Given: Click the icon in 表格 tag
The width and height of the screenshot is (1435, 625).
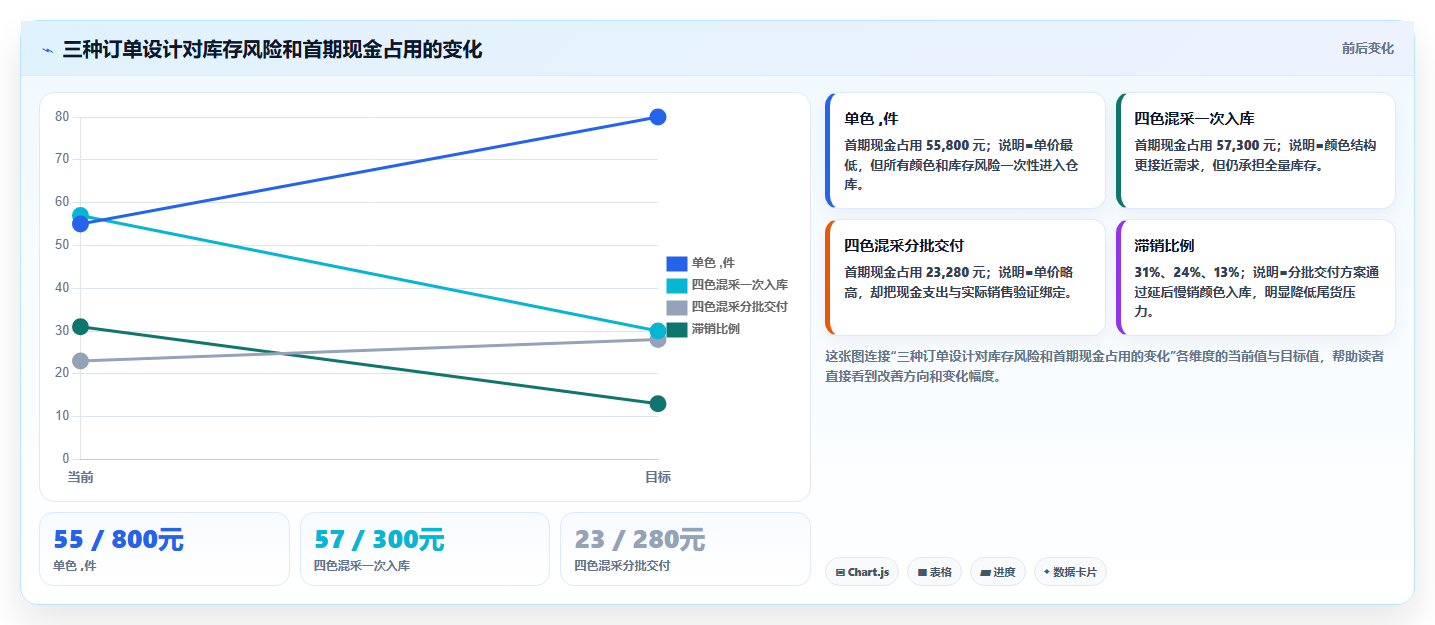Looking at the screenshot, I should [922, 573].
